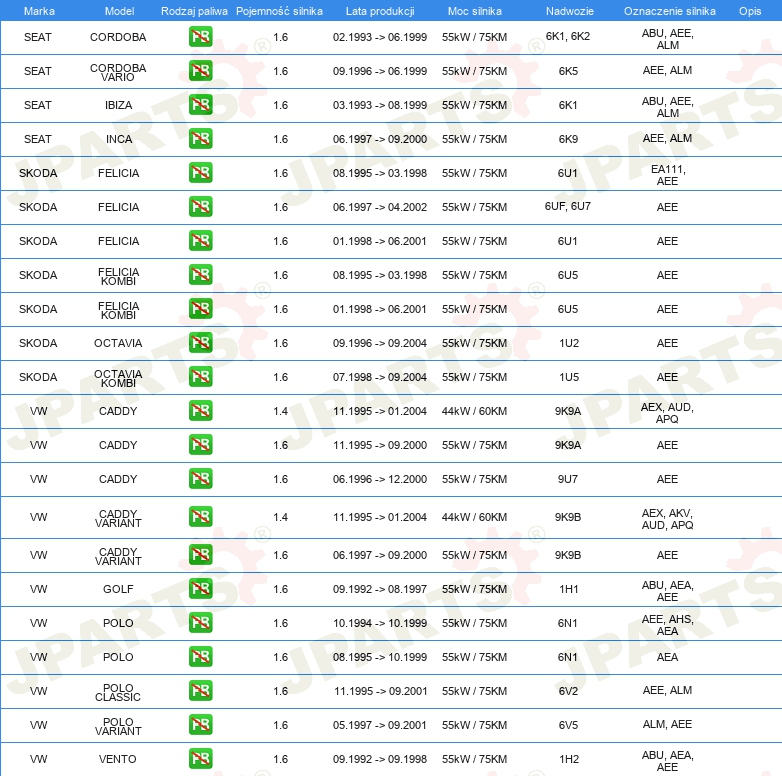Click fuel icon in POLO row dated 08.1995
The image size is (782, 776).
coord(200,656)
